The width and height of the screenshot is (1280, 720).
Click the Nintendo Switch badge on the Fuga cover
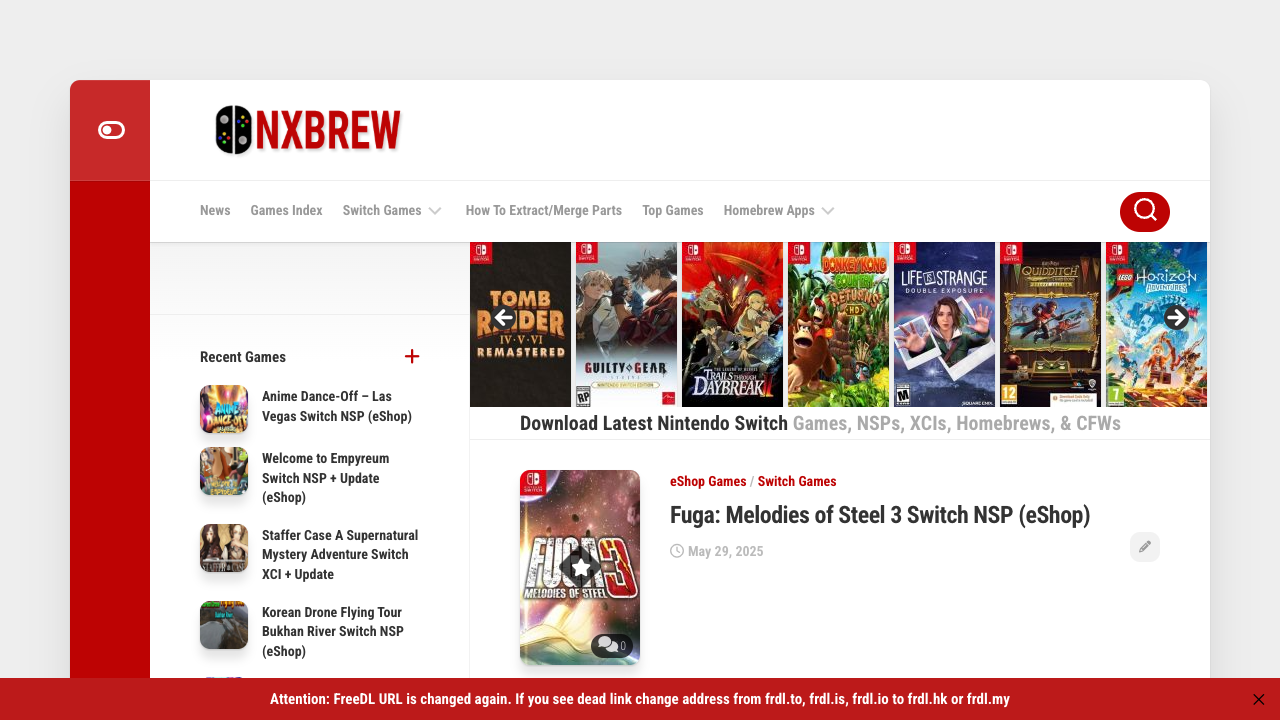(x=534, y=482)
